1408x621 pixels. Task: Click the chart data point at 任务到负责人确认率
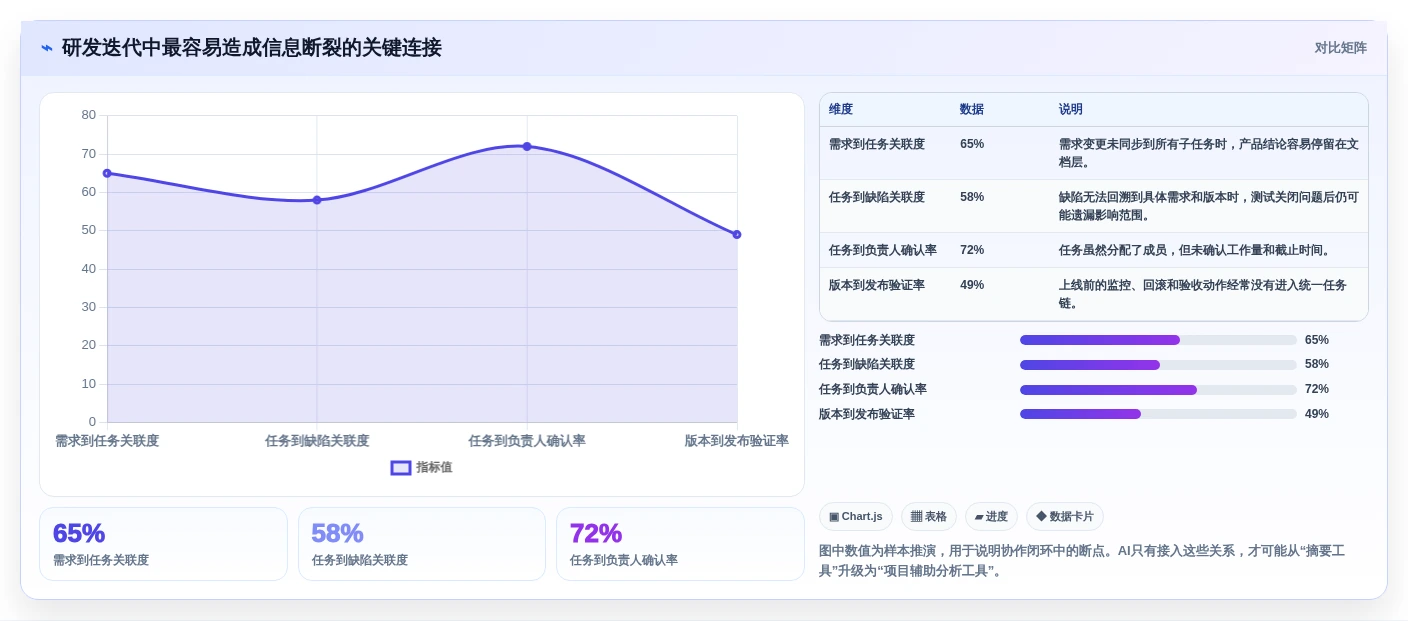tap(527, 146)
